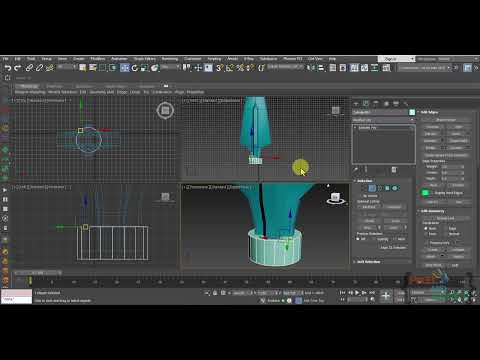Viewport: 480px width, 360px height.
Task: Activate the Select and Move tool
Action: [125, 68]
